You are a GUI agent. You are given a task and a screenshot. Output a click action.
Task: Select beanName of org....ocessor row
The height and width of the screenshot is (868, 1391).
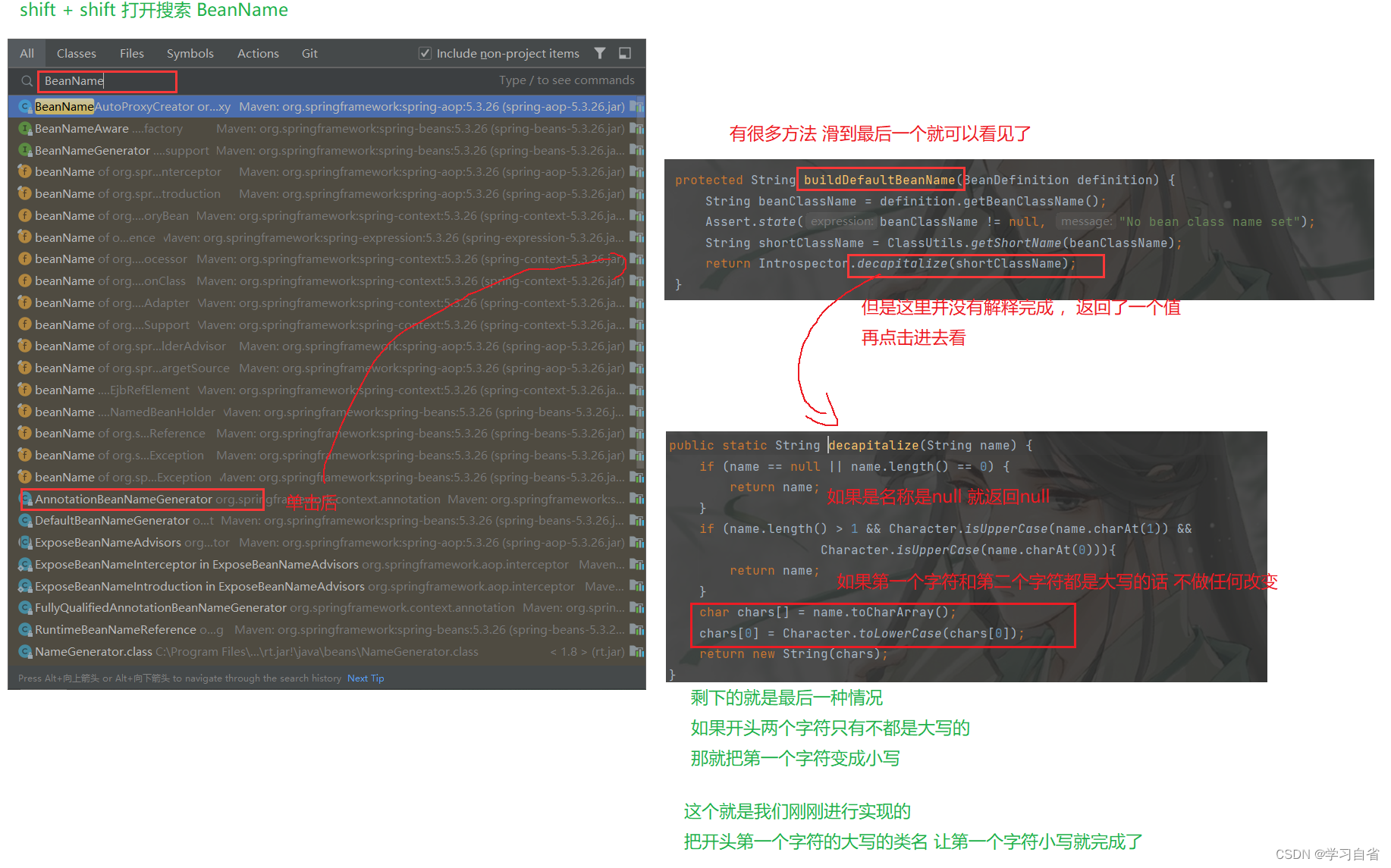click(327, 259)
